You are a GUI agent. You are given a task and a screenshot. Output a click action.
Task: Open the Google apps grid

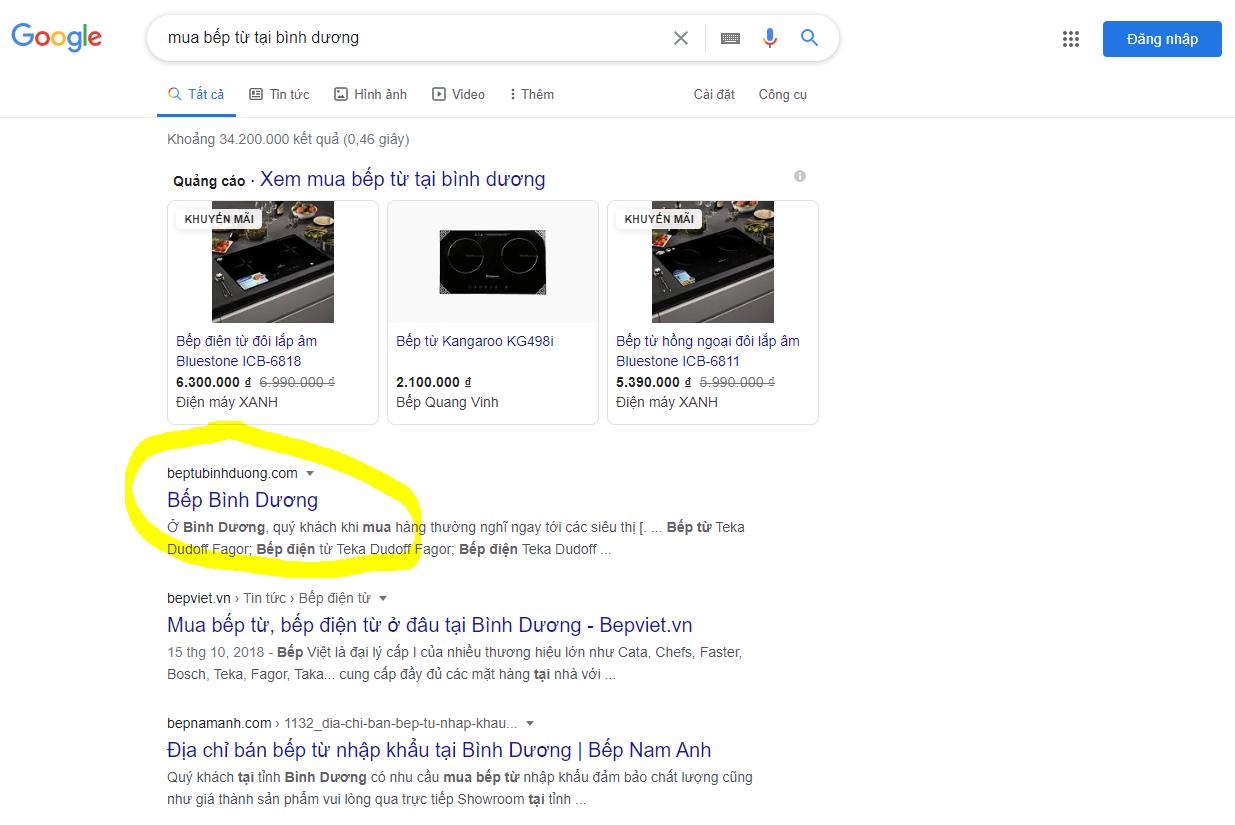[x=1071, y=39]
